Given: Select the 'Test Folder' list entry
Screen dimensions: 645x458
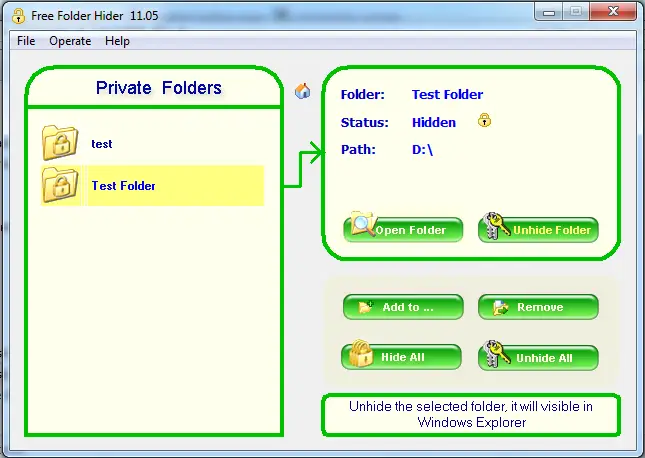Looking at the screenshot, I should coord(152,186).
